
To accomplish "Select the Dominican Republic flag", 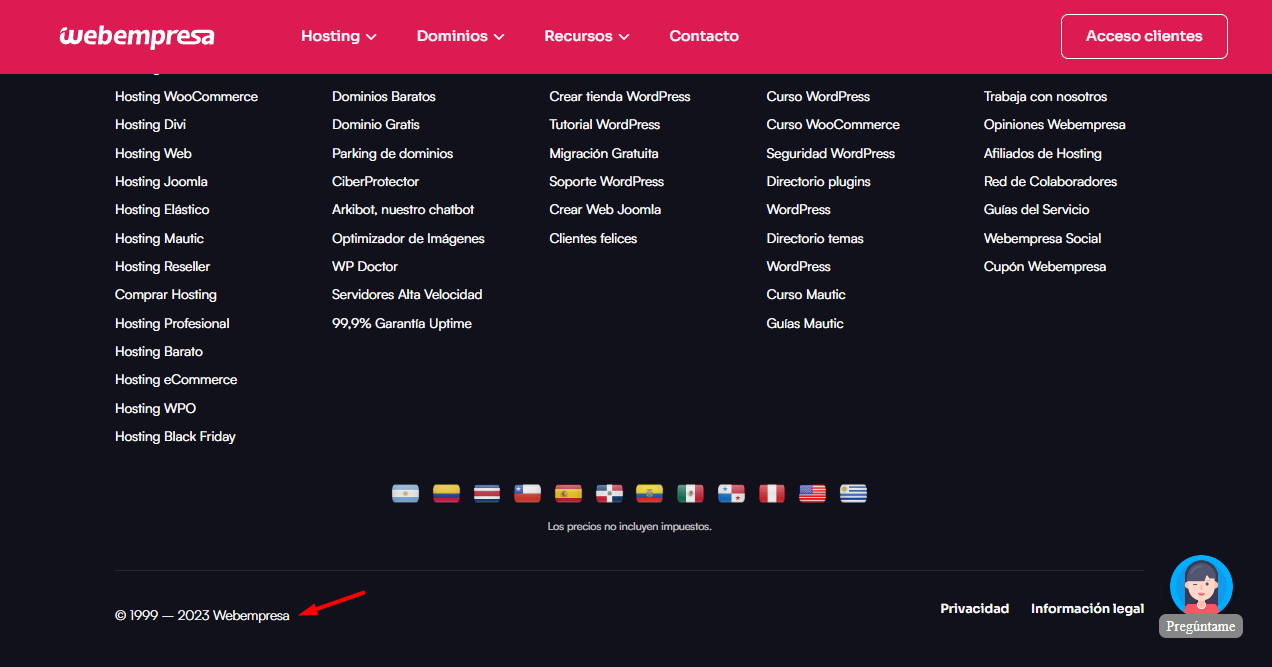I will pyautogui.click(x=609, y=493).
